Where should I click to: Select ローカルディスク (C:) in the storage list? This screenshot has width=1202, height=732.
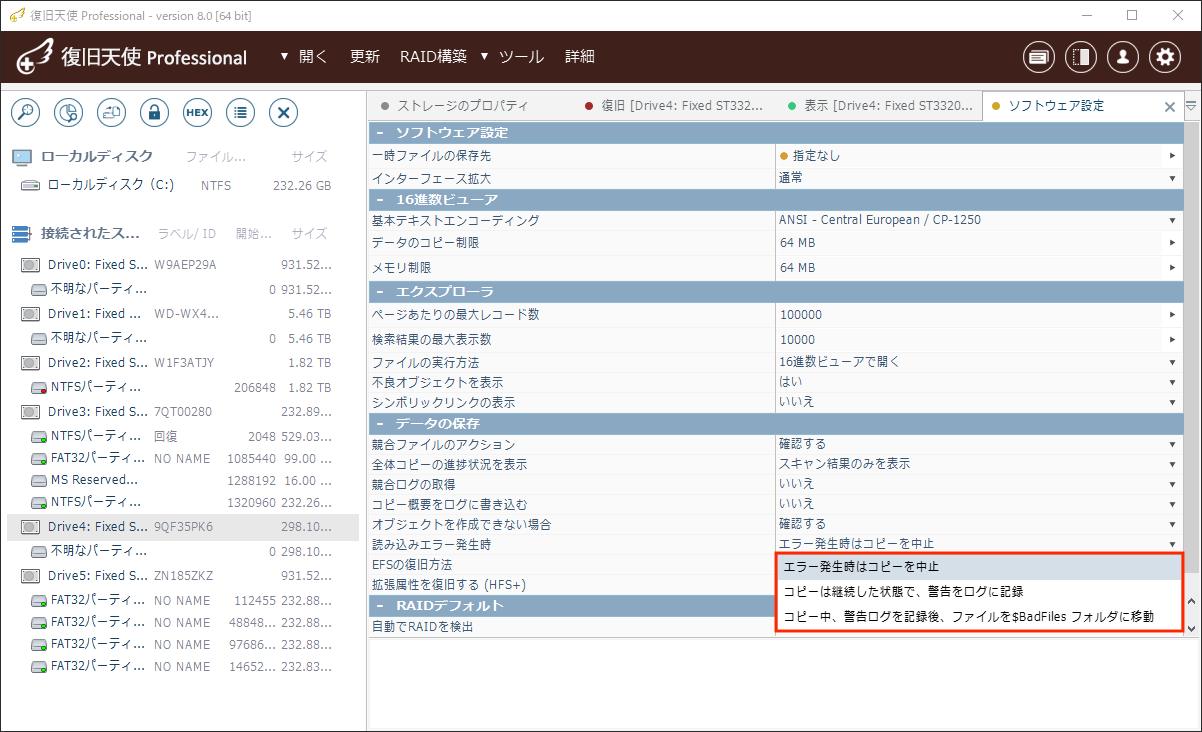click(183, 185)
